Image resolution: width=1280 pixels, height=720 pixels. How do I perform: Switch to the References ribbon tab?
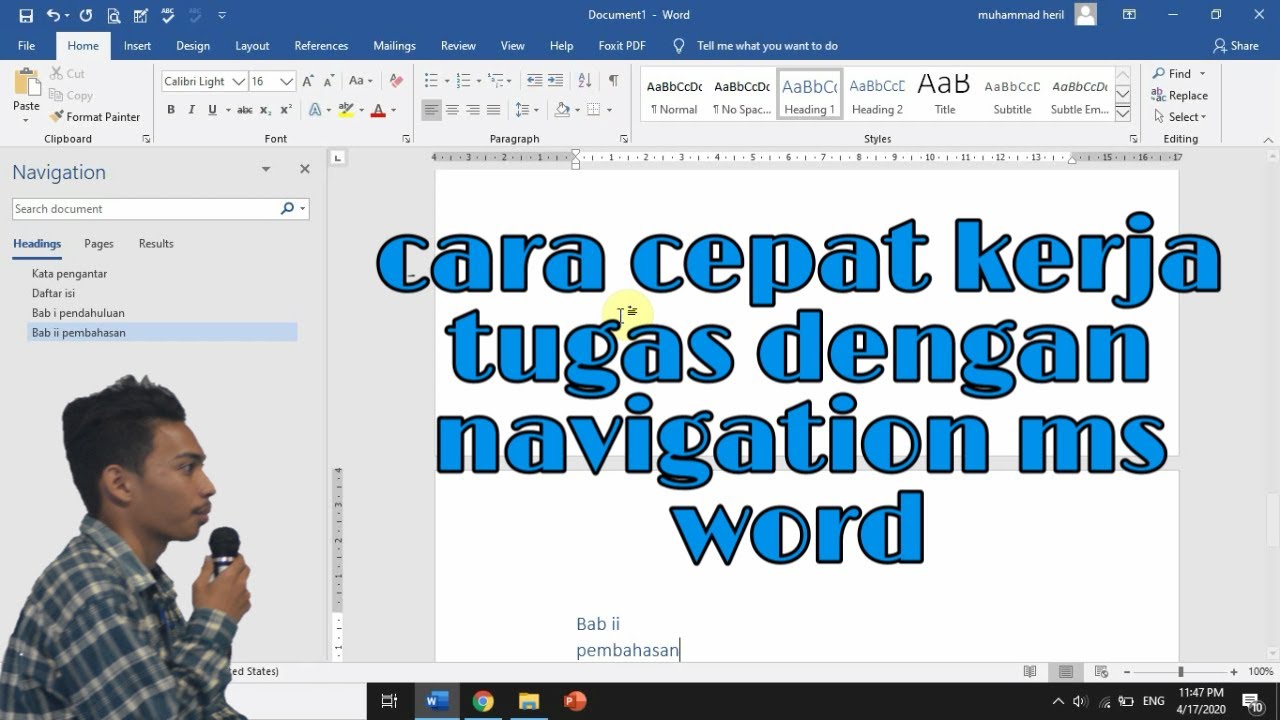point(321,46)
